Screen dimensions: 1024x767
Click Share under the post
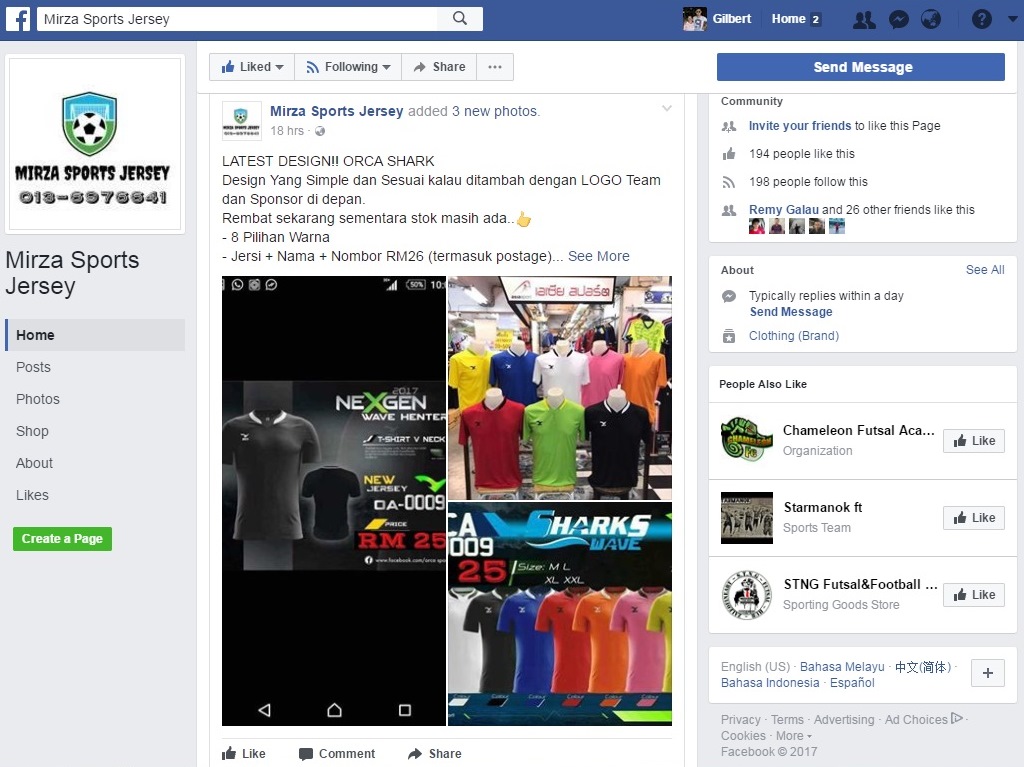point(435,753)
